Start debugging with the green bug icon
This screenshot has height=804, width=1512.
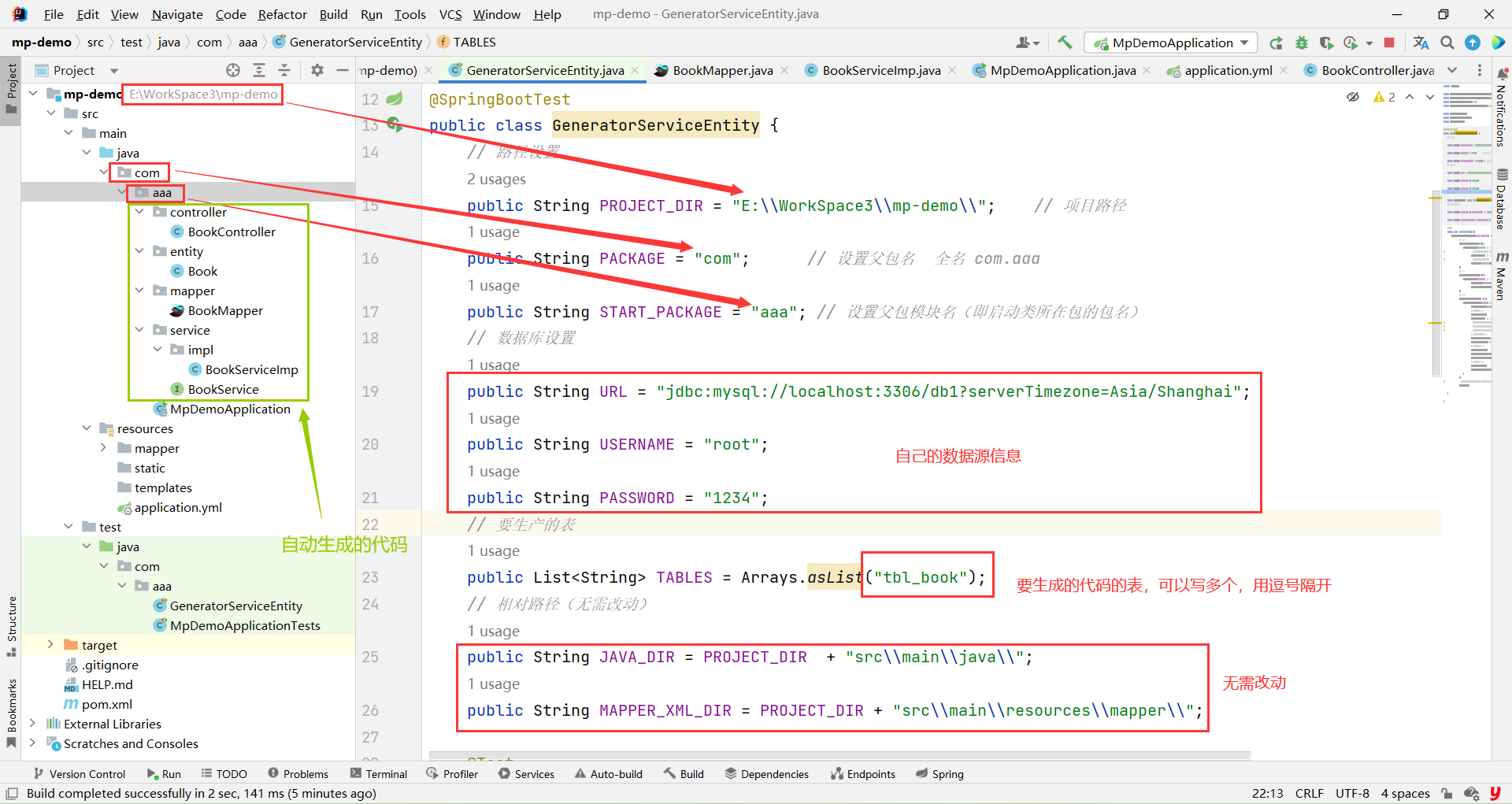click(1302, 43)
